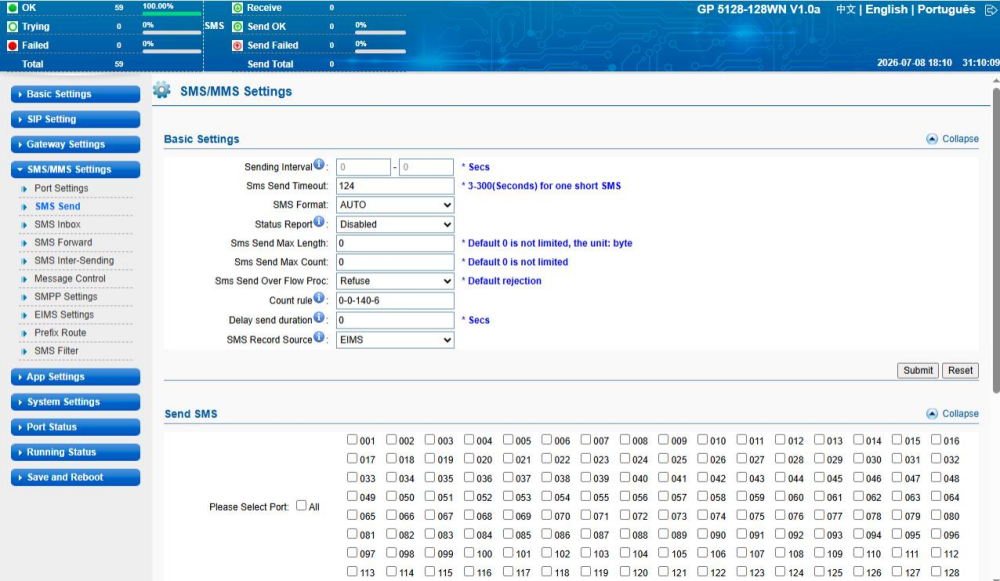Check port 064 checkbox
The image size is (1000, 581).
(x=936, y=496)
